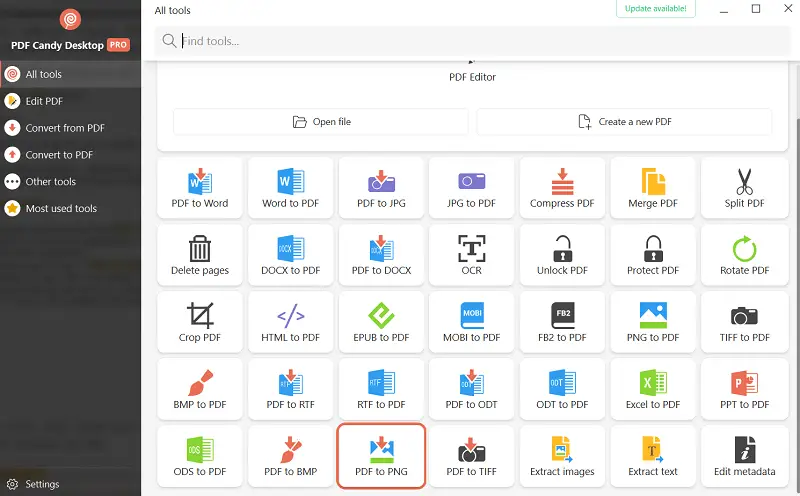This screenshot has height=496, width=800.
Task: Open the OCR tool
Action: coord(471,255)
